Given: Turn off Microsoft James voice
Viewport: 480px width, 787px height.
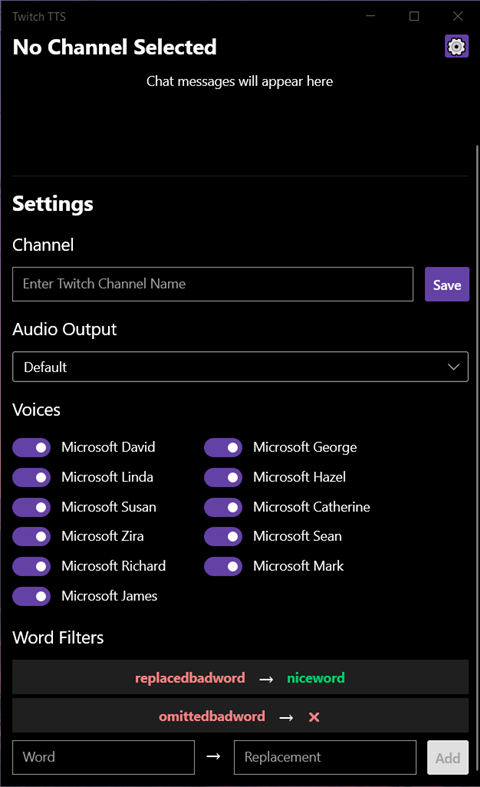Looking at the screenshot, I should click(31, 596).
